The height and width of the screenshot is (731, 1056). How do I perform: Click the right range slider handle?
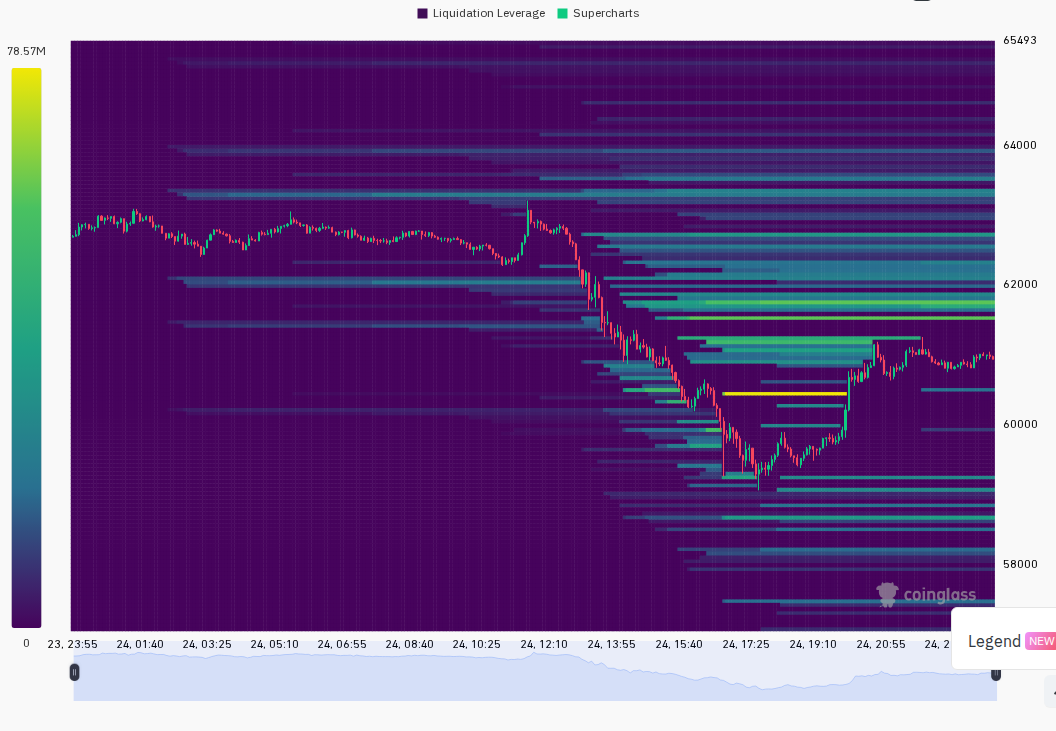[995, 673]
